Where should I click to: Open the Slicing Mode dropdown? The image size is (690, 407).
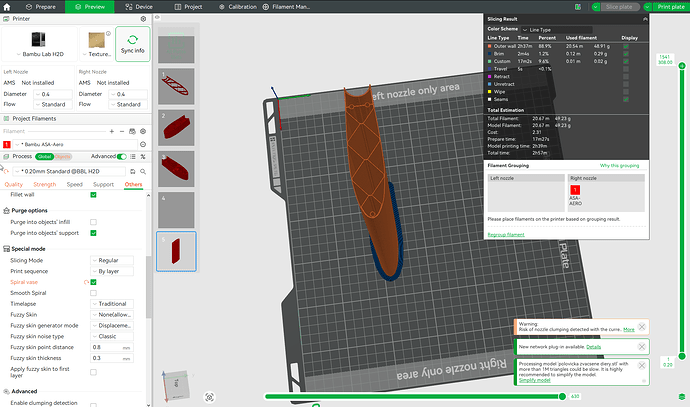112,260
